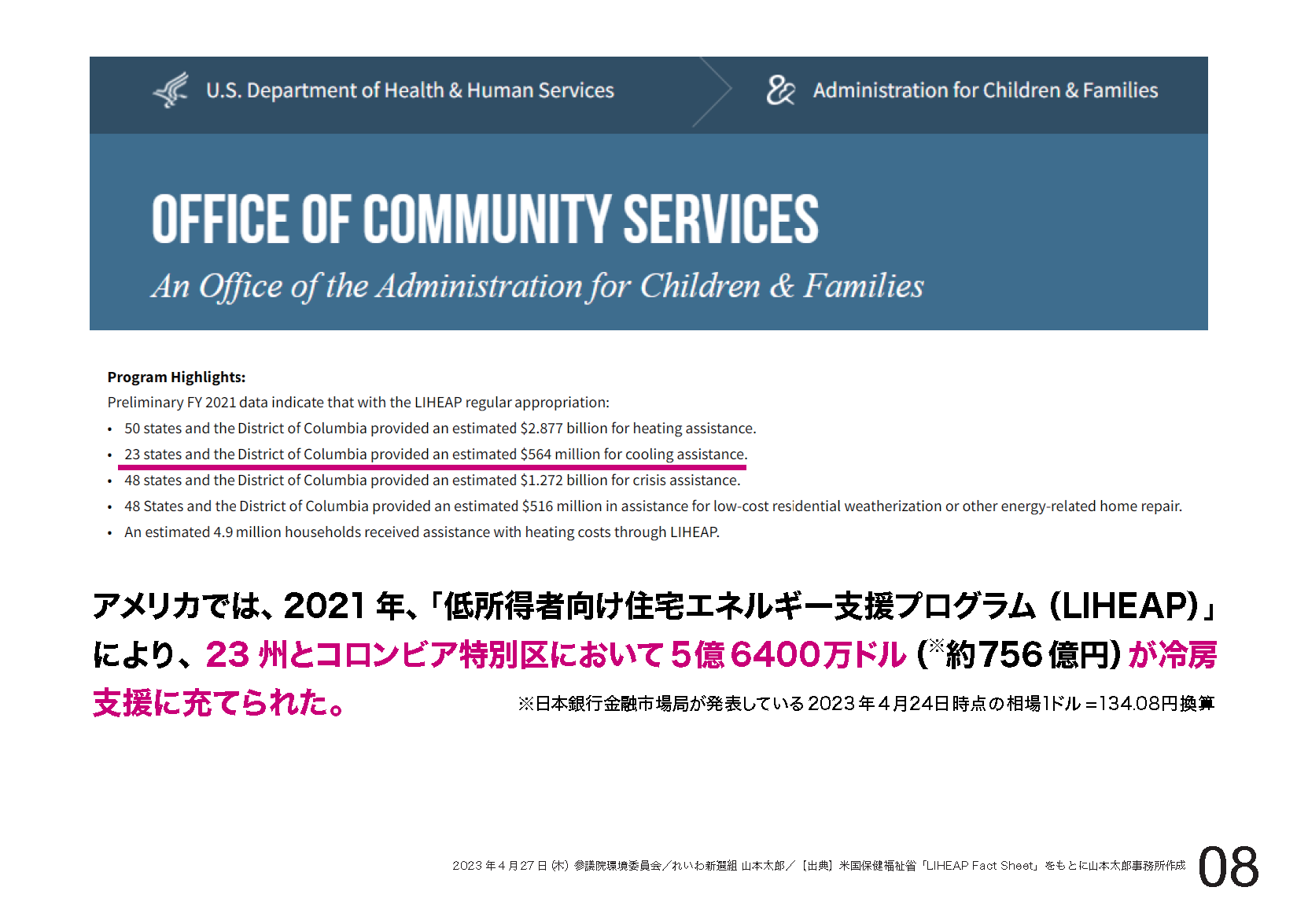Click the $516 million weatherization bullet line
The image size is (1297, 924).
point(652,506)
